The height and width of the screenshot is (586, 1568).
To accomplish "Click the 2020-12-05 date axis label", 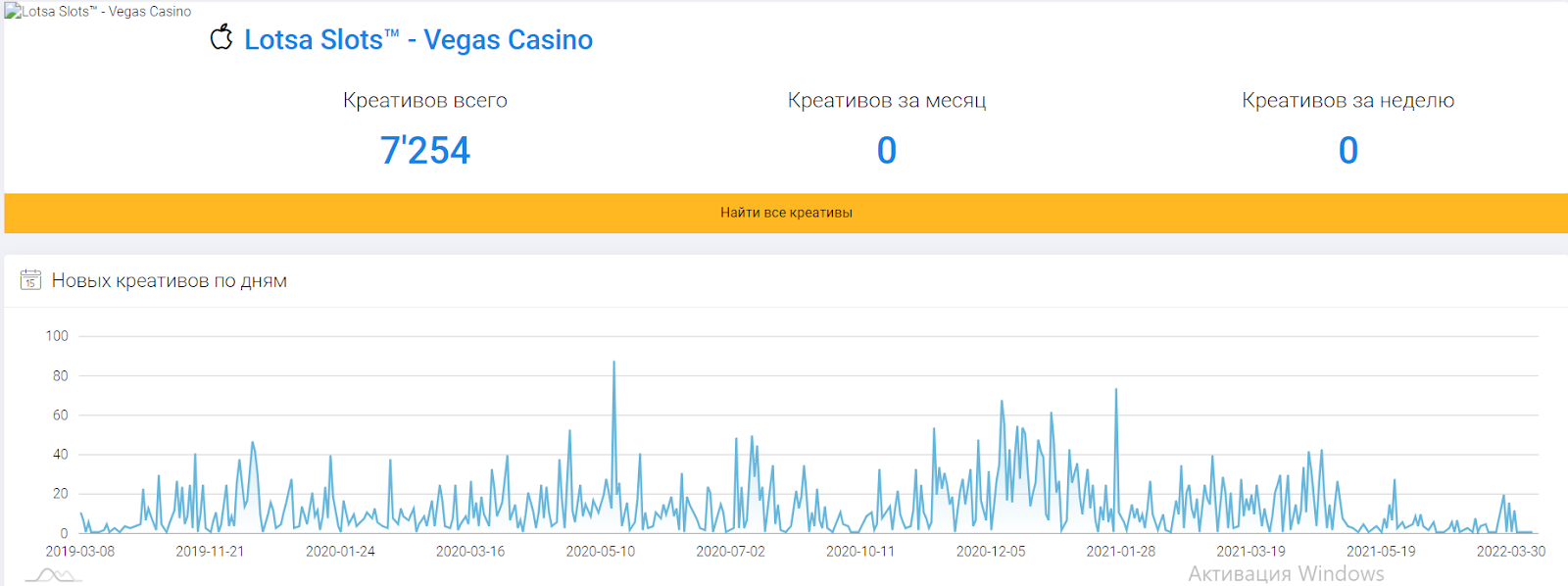I will coord(991,552).
